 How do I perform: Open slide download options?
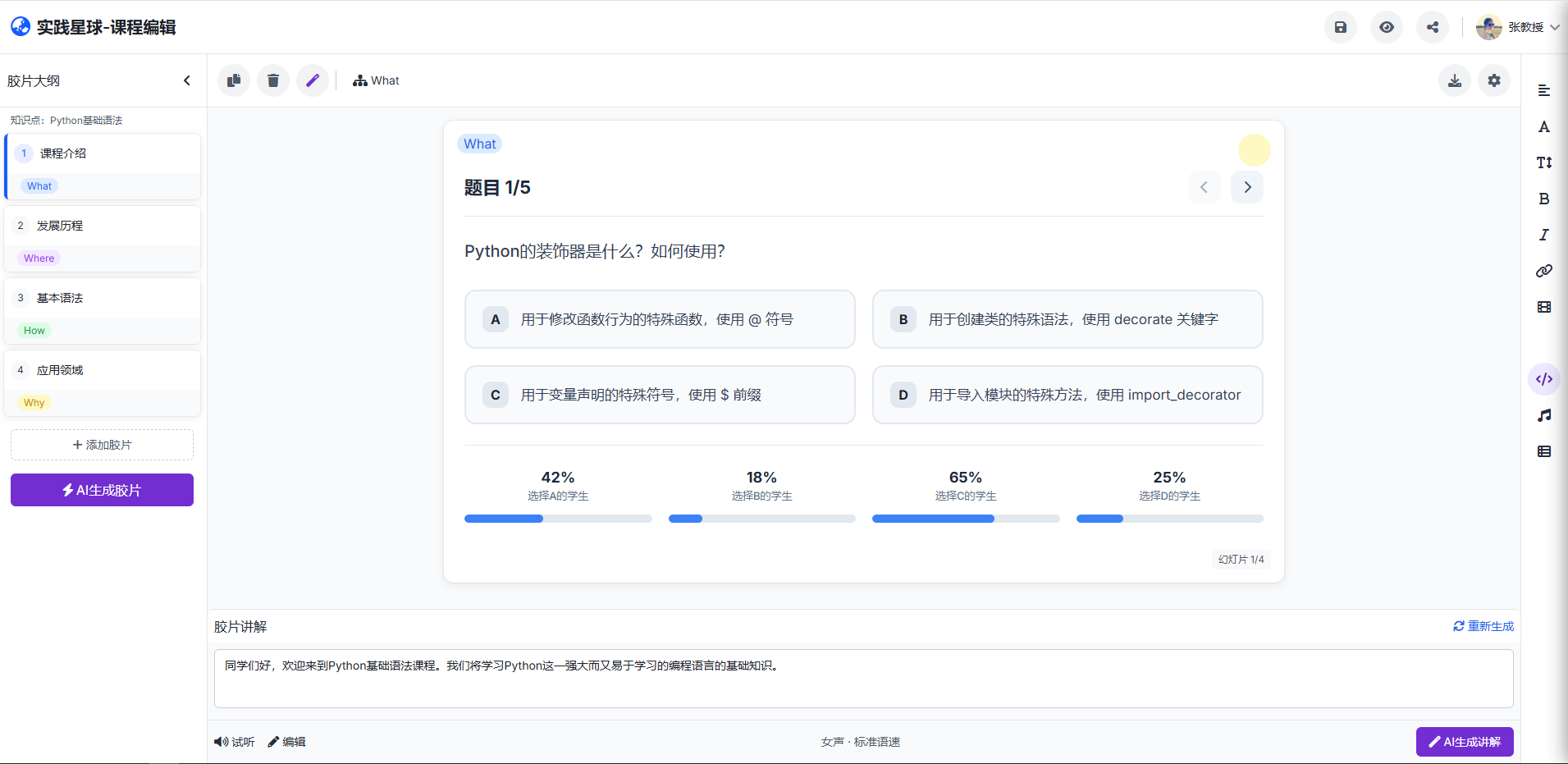1454,80
